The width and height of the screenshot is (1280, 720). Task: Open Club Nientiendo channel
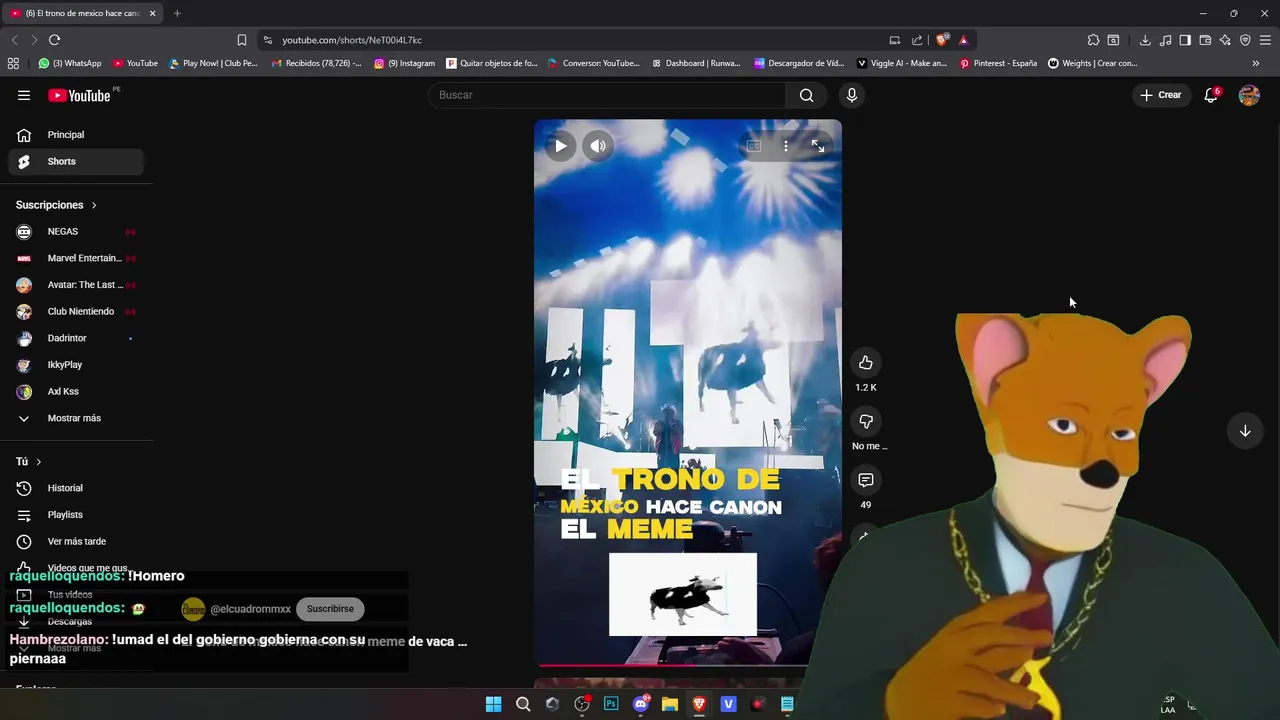[x=76, y=311]
